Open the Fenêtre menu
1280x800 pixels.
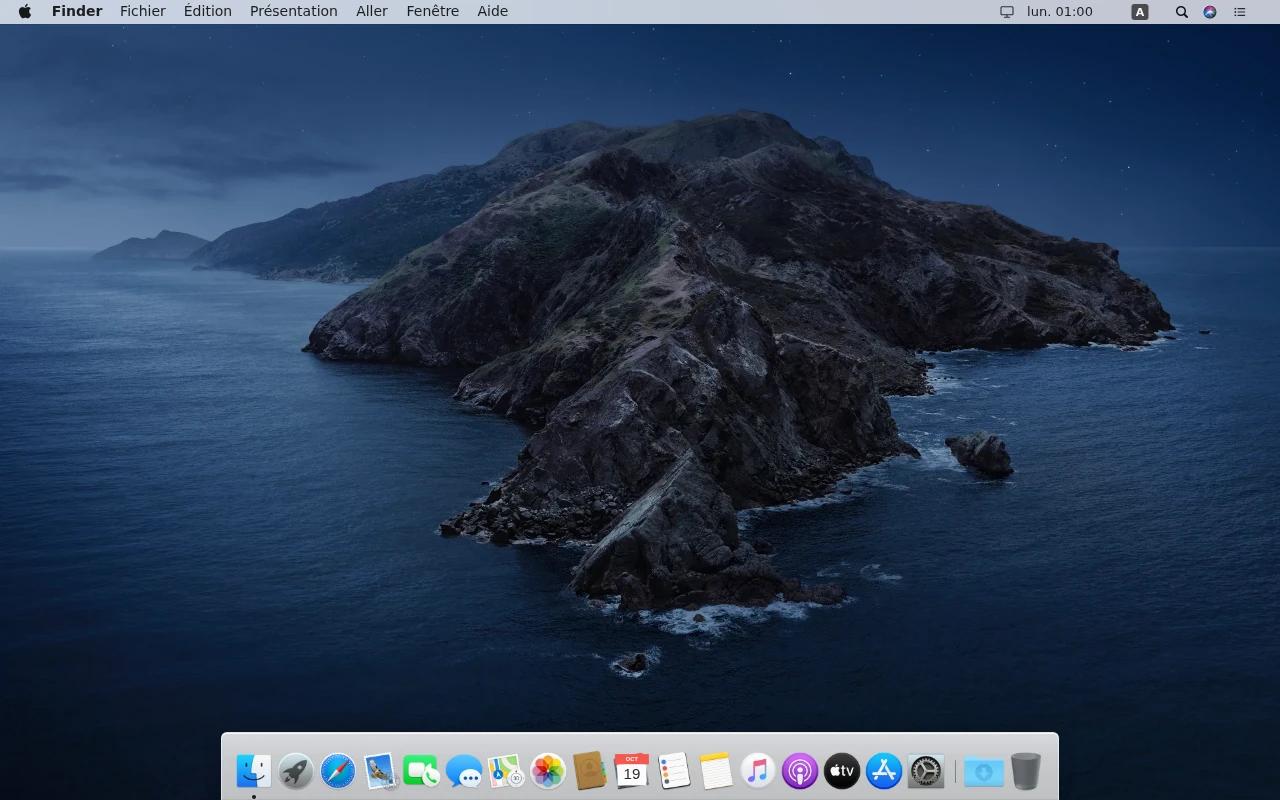433,11
